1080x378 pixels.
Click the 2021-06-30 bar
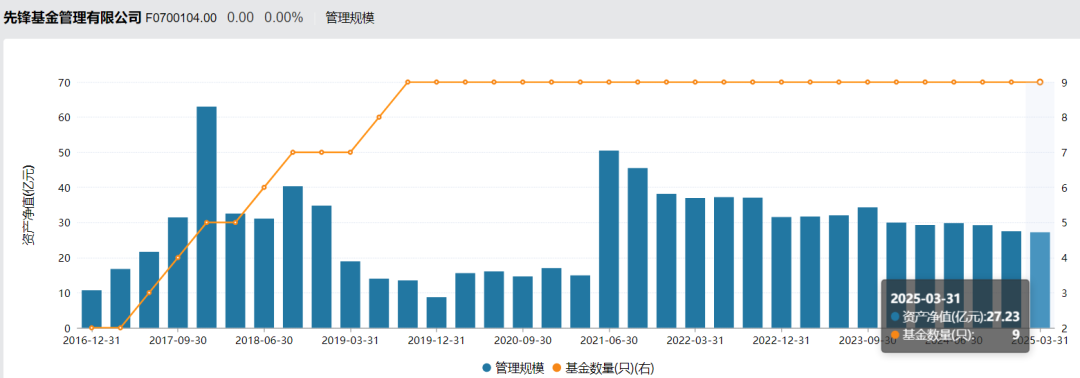pos(609,240)
